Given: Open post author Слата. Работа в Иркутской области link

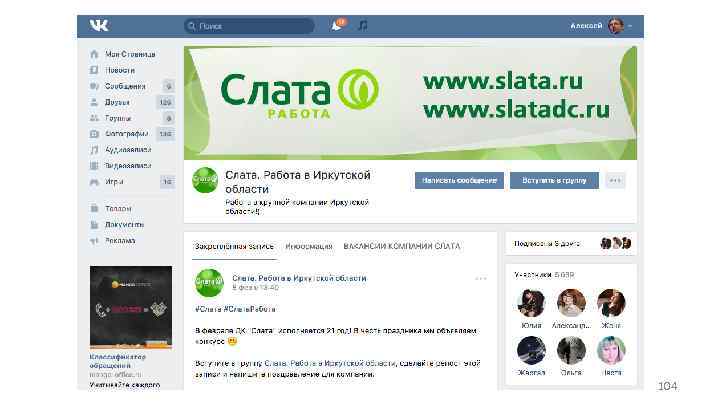Looking at the screenshot, I should pos(299,278).
